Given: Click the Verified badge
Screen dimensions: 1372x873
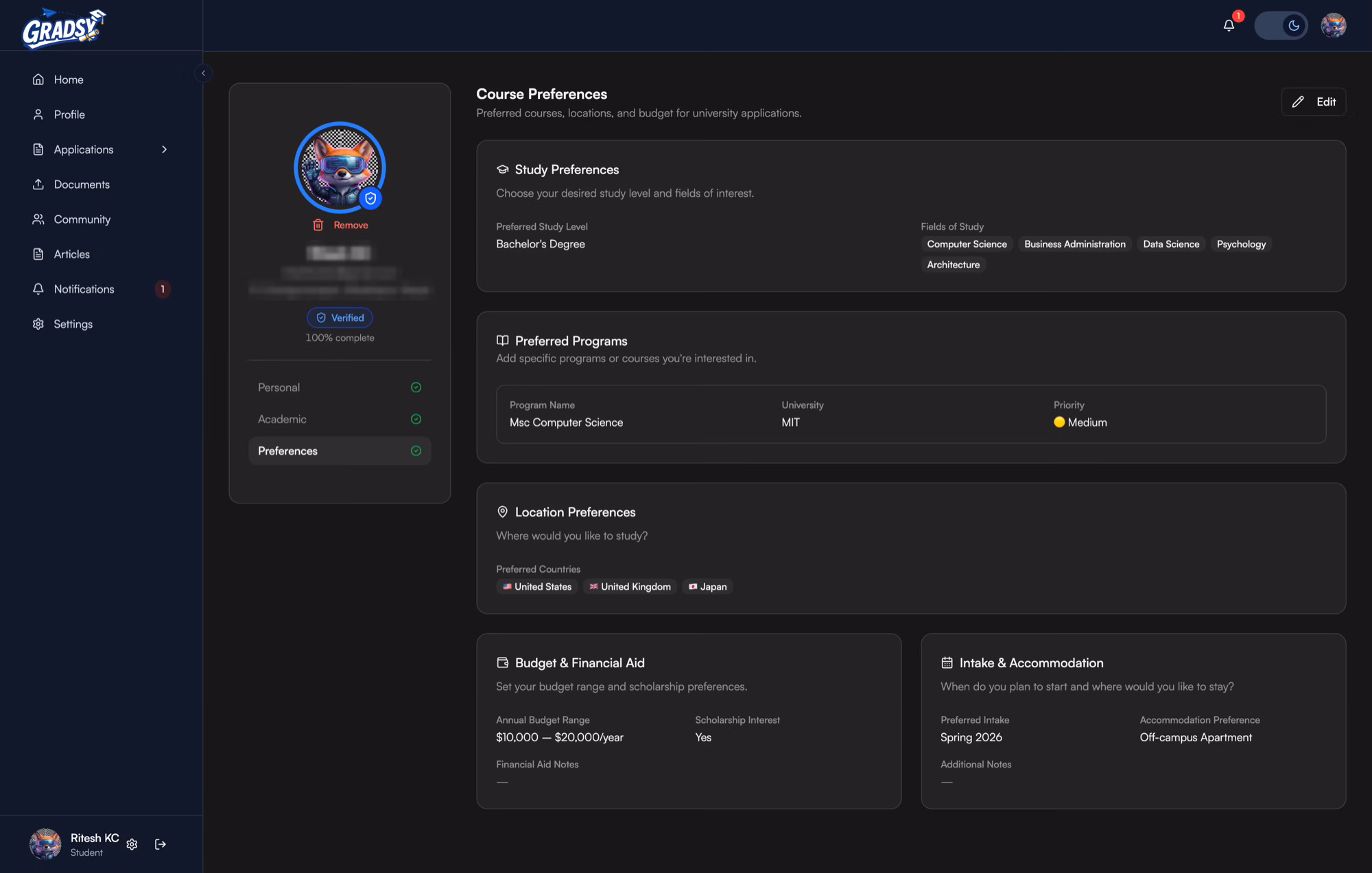Looking at the screenshot, I should coord(340,318).
